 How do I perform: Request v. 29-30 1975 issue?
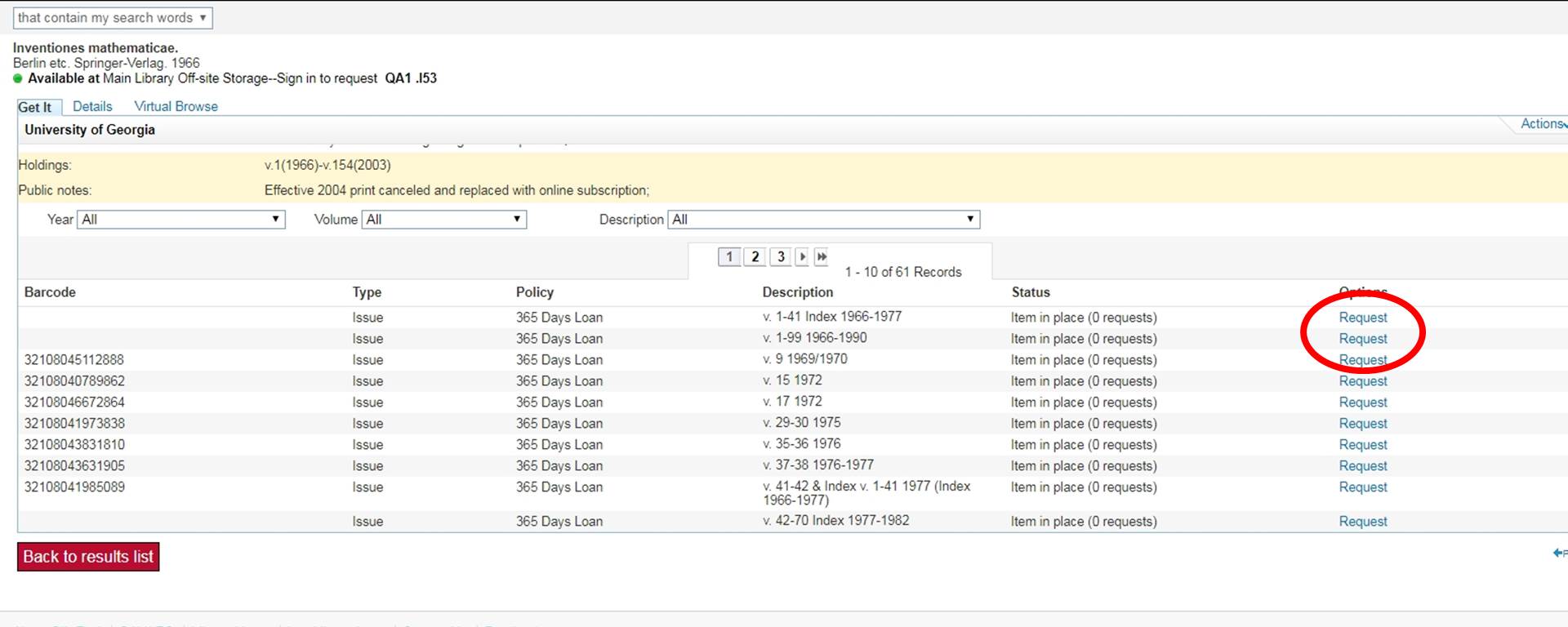1362,424
